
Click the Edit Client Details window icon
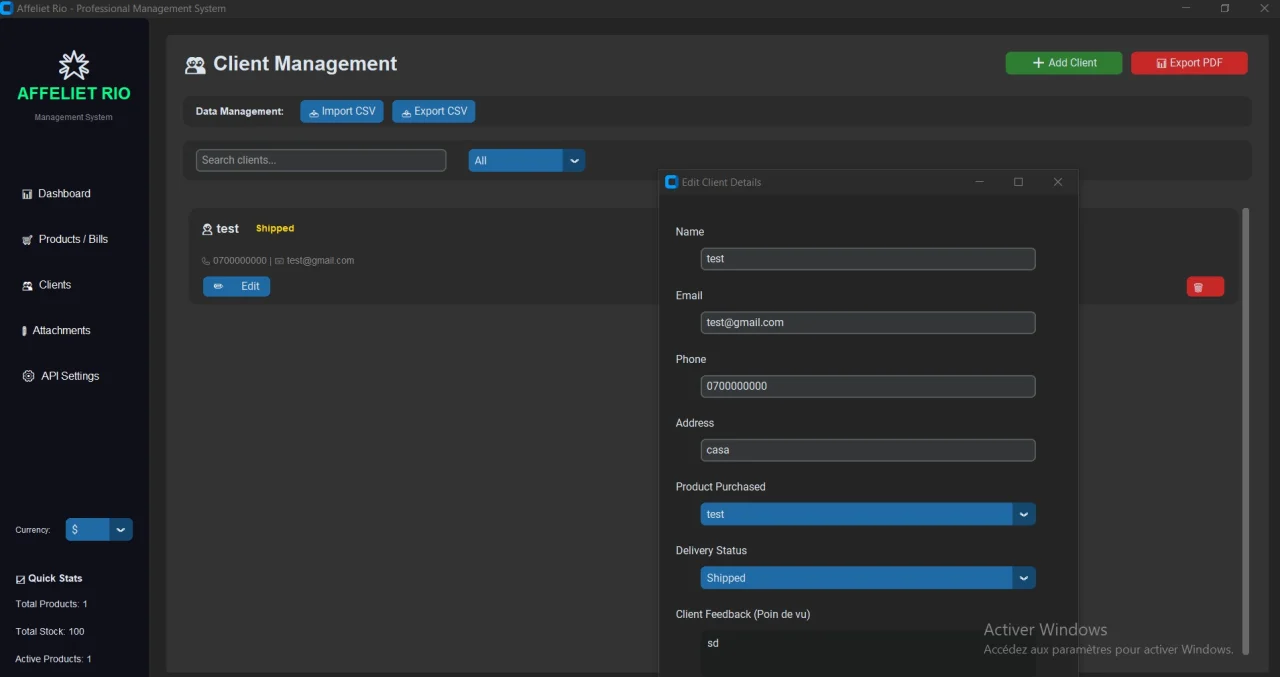pyautogui.click(x=672, y=182)
